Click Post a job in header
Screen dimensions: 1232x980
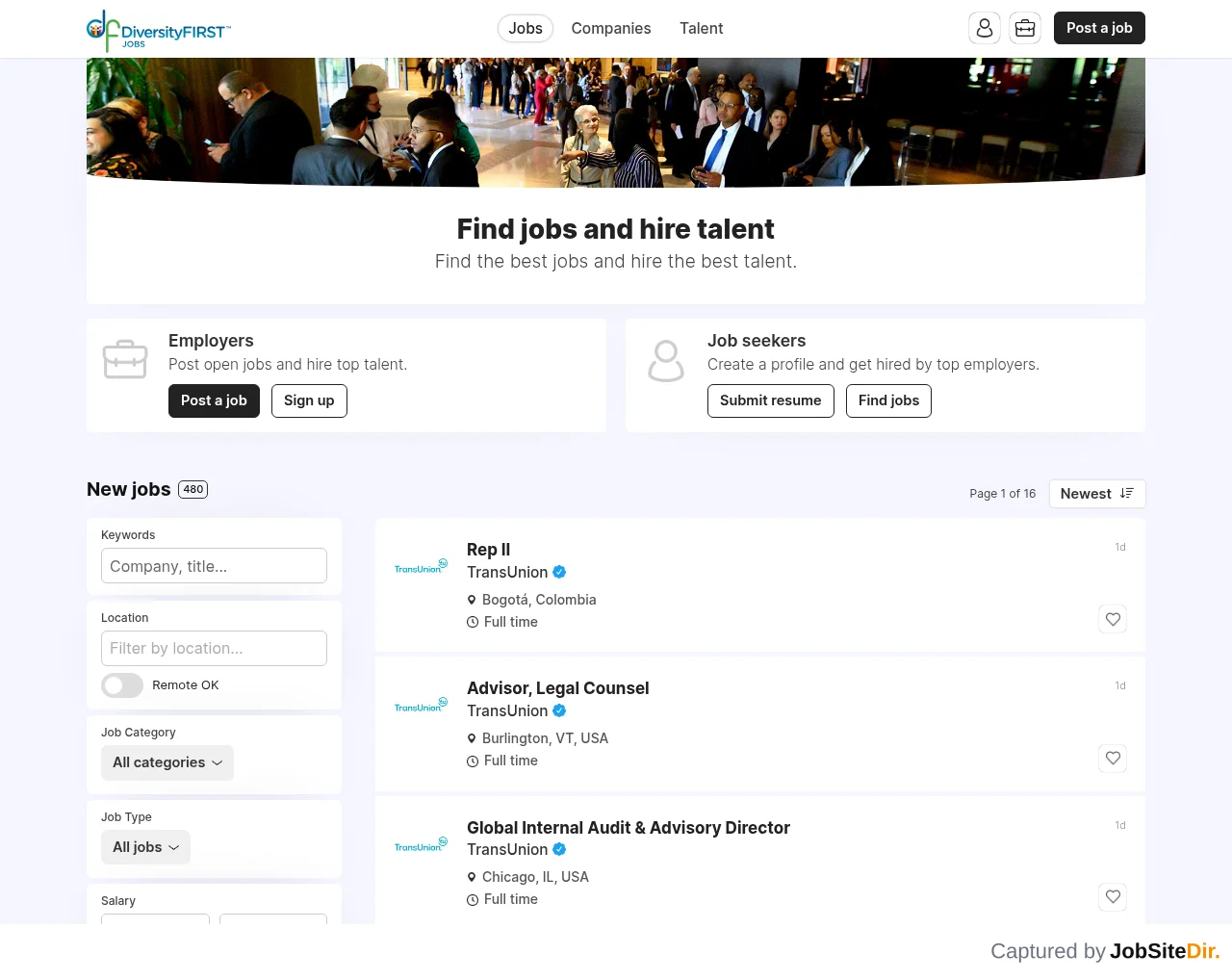1099,28
